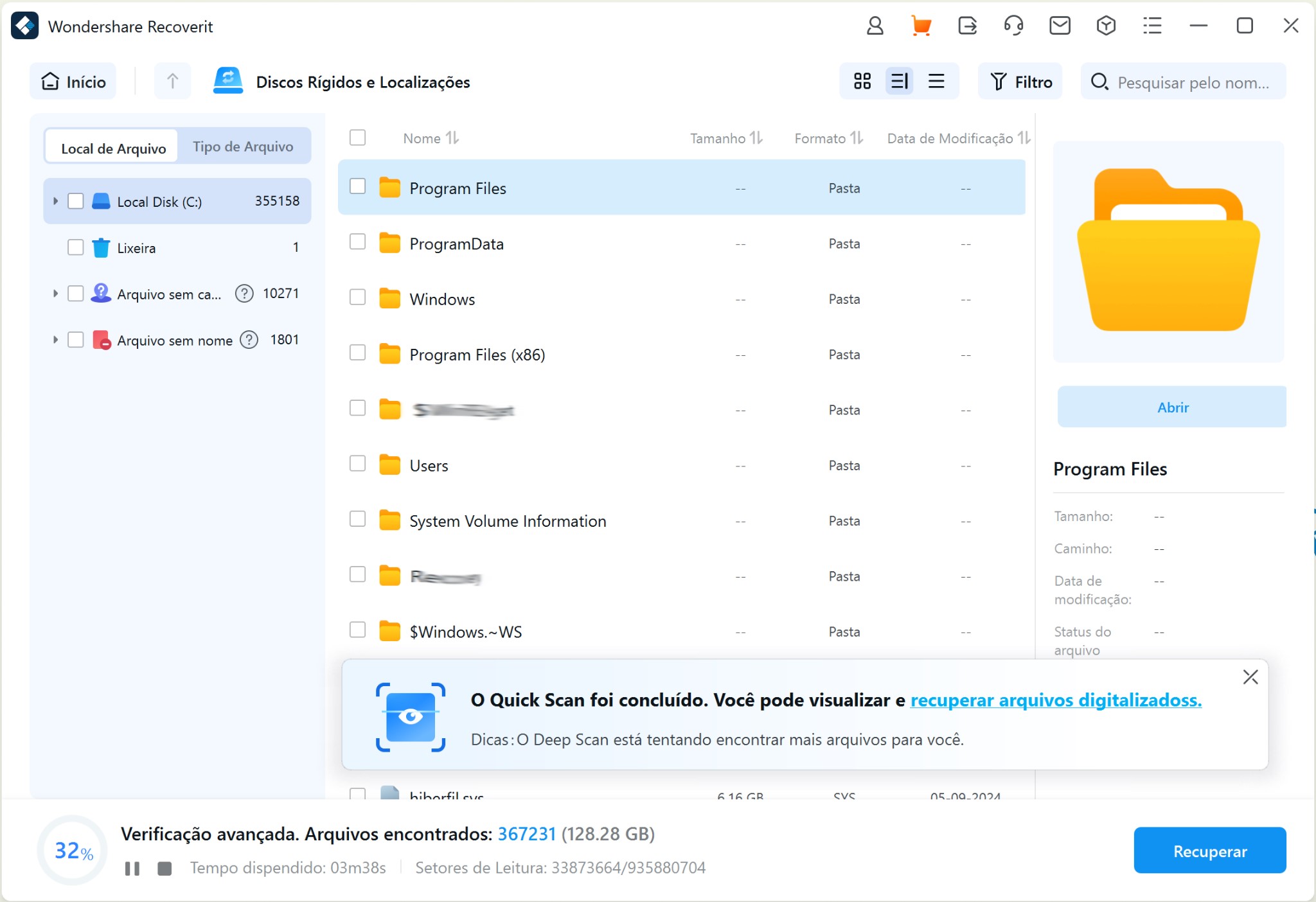Screen dimensions: 1316x902
Task: Stop the deep scan
Action: (x=164, y=869)
